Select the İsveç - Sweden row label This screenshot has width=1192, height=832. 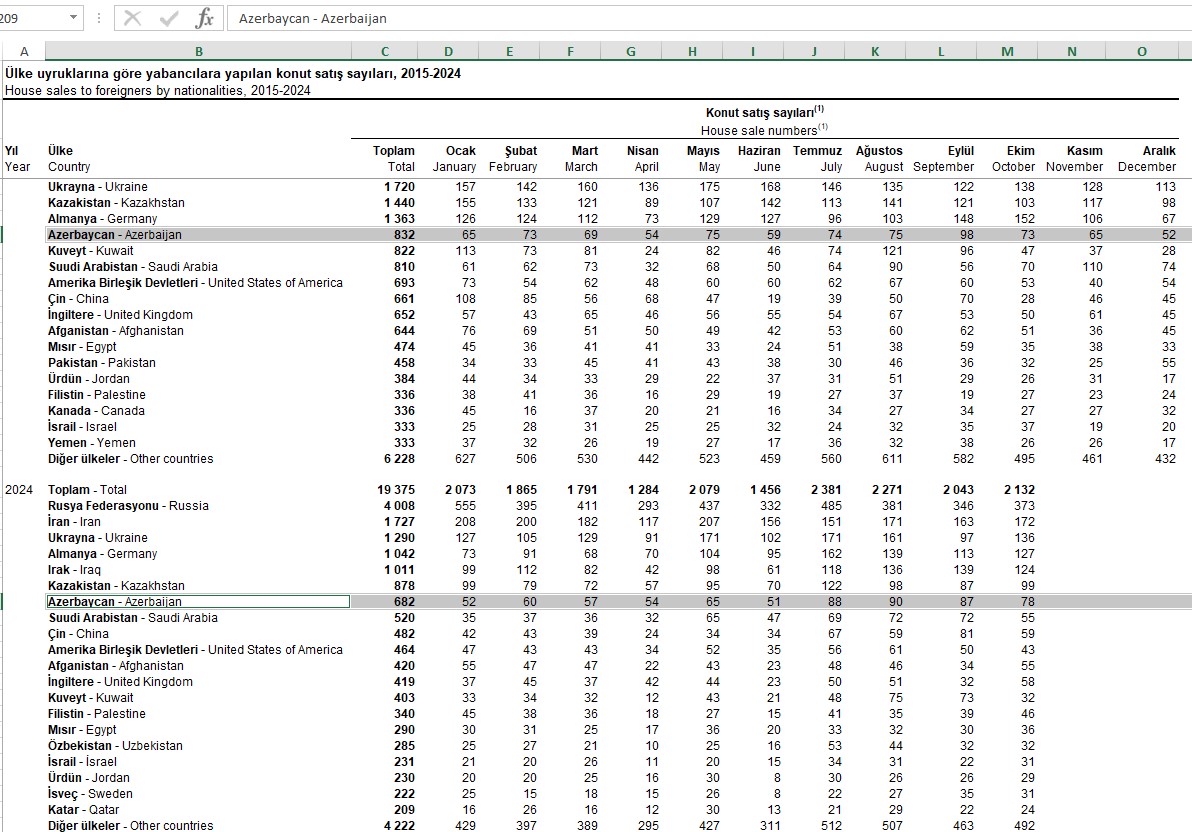pyautogui.click(x=90, y=794)
